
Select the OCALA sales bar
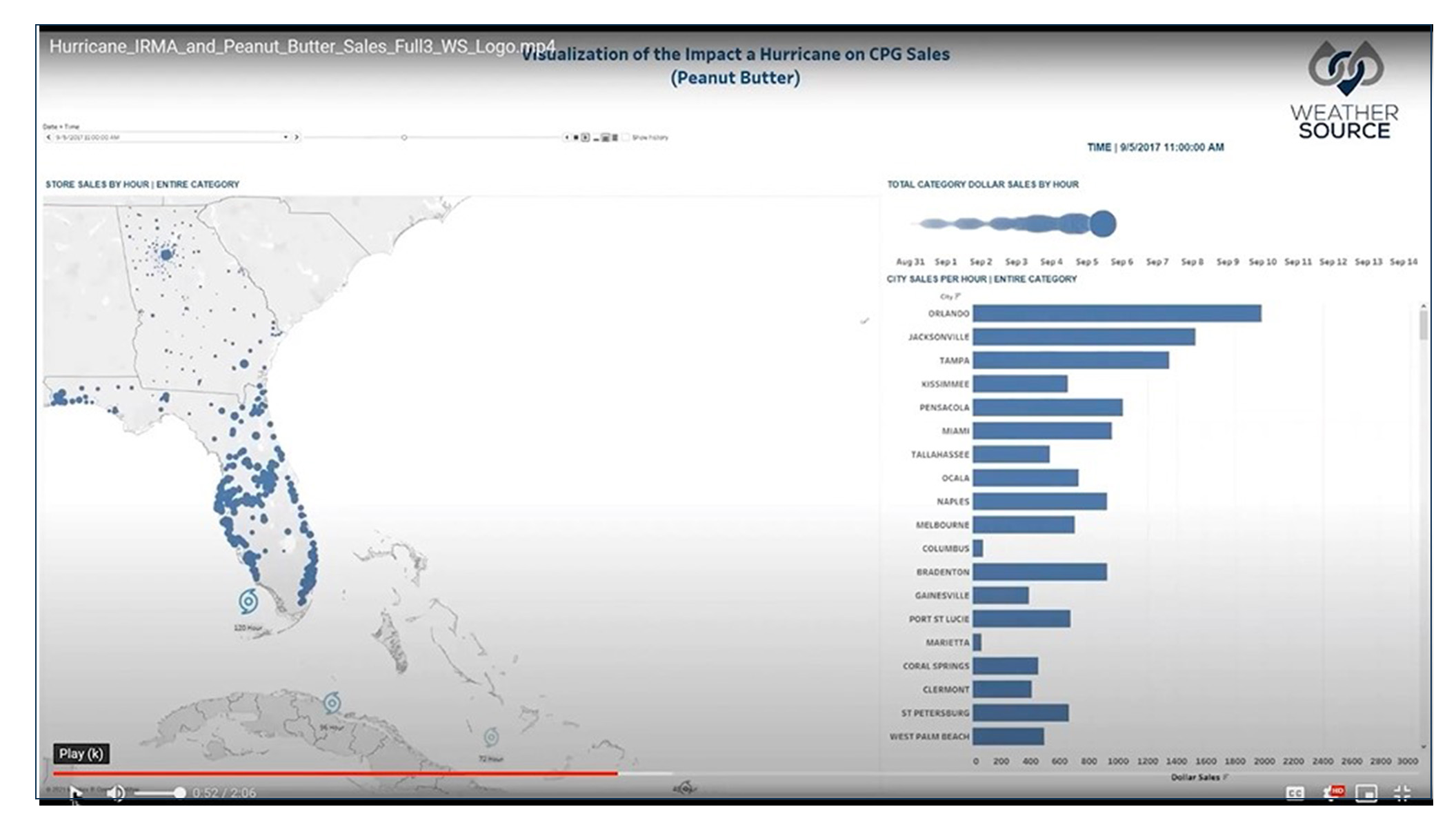point(1026,477)
